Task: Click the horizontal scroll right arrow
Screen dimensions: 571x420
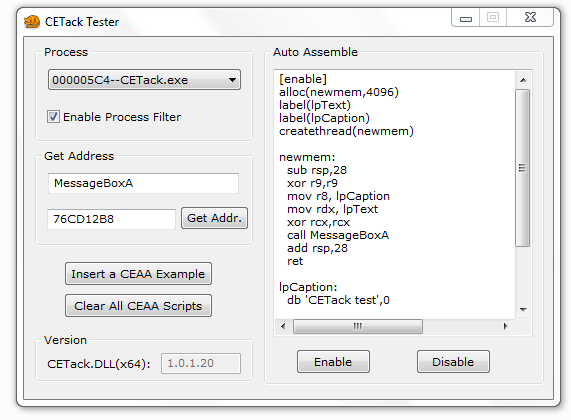Action: [x=505, y=326]
